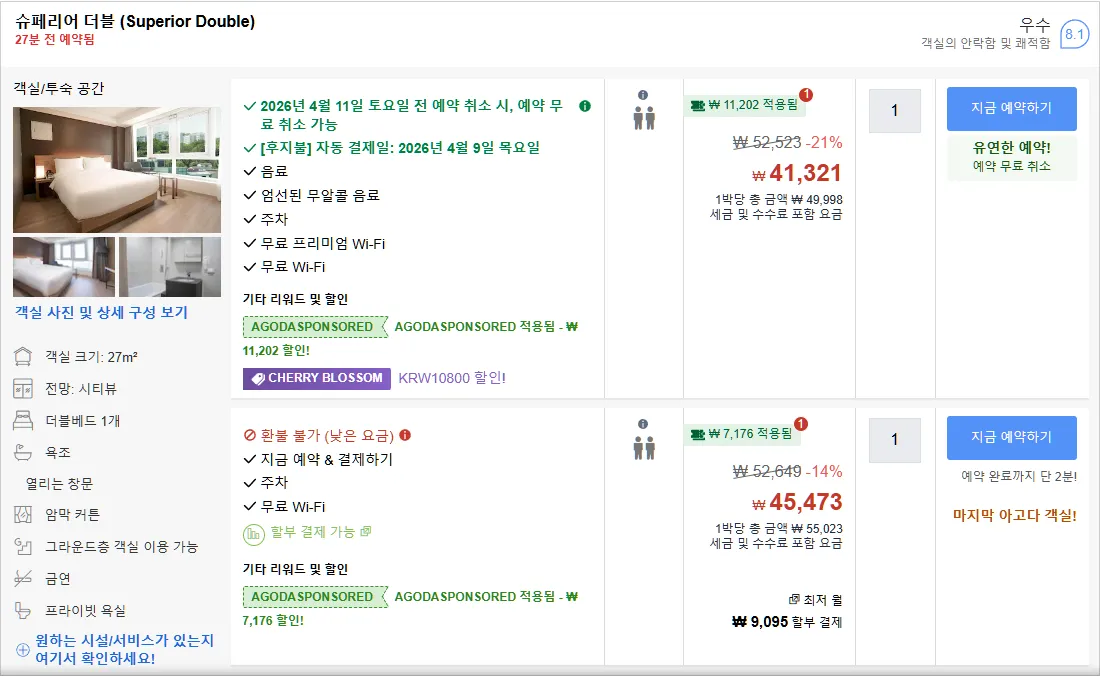
Task: Click the two-guests icon in the second offer
Action: [644, 447]
